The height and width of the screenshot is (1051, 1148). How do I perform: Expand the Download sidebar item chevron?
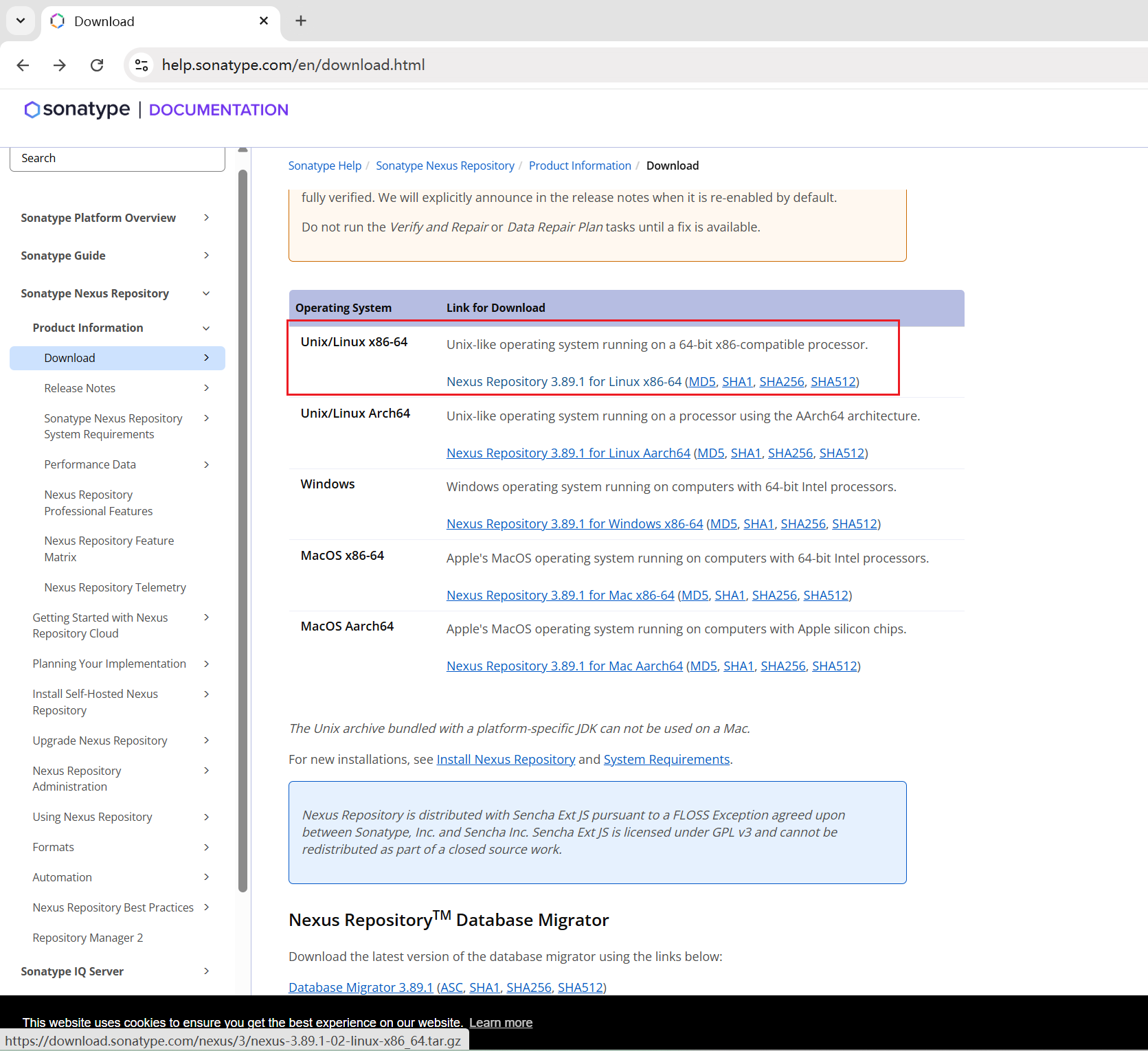[x=206, y=358]
